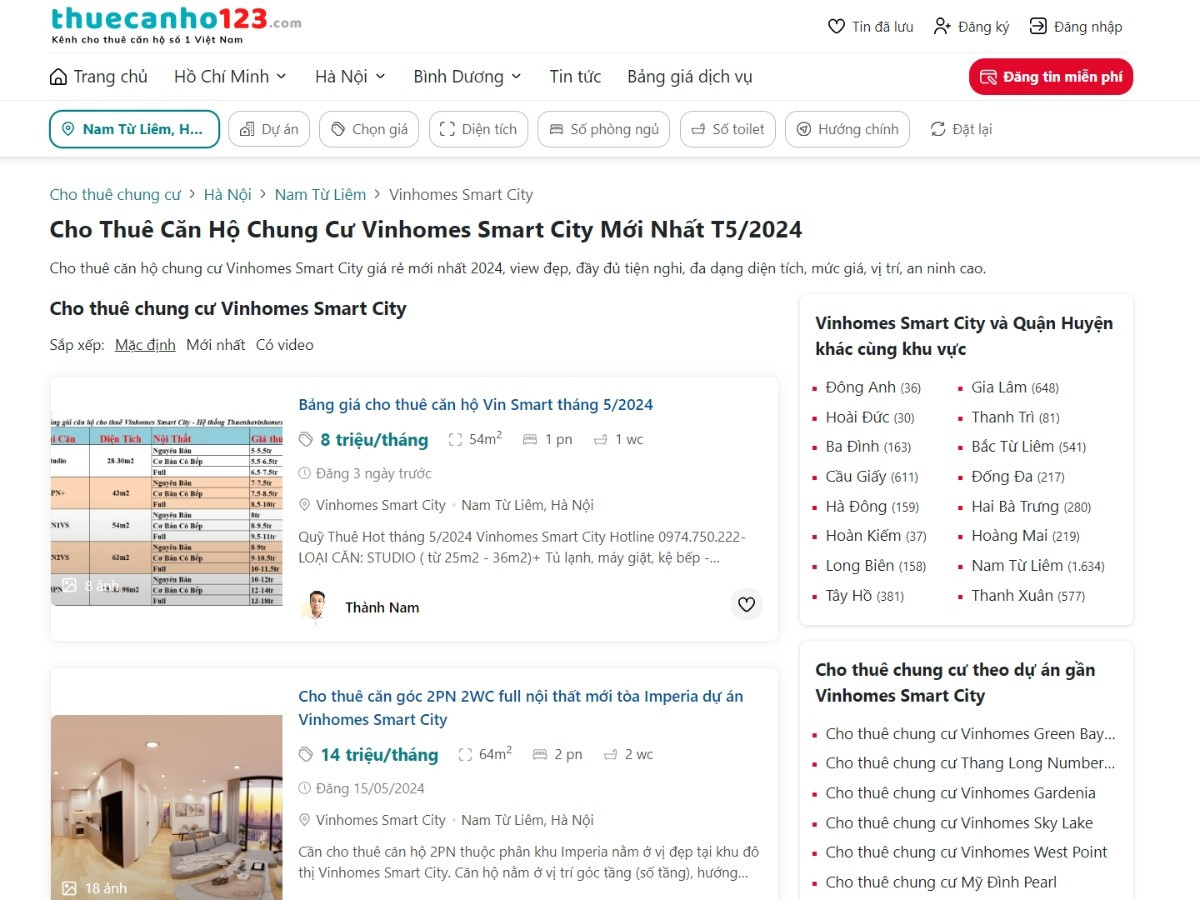Click Thành Nam's avatar photo
Viewport: 1200px width, 900px height.
point(316,607)
